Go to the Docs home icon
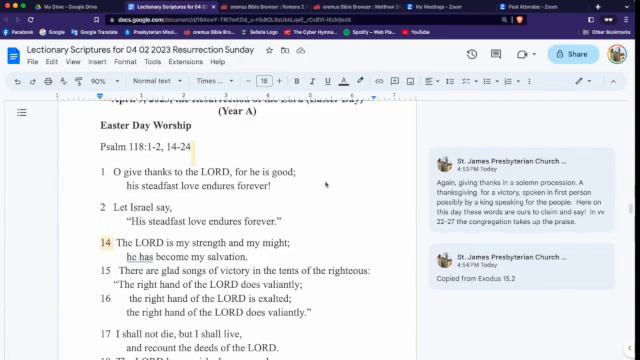 coord(13,56)
